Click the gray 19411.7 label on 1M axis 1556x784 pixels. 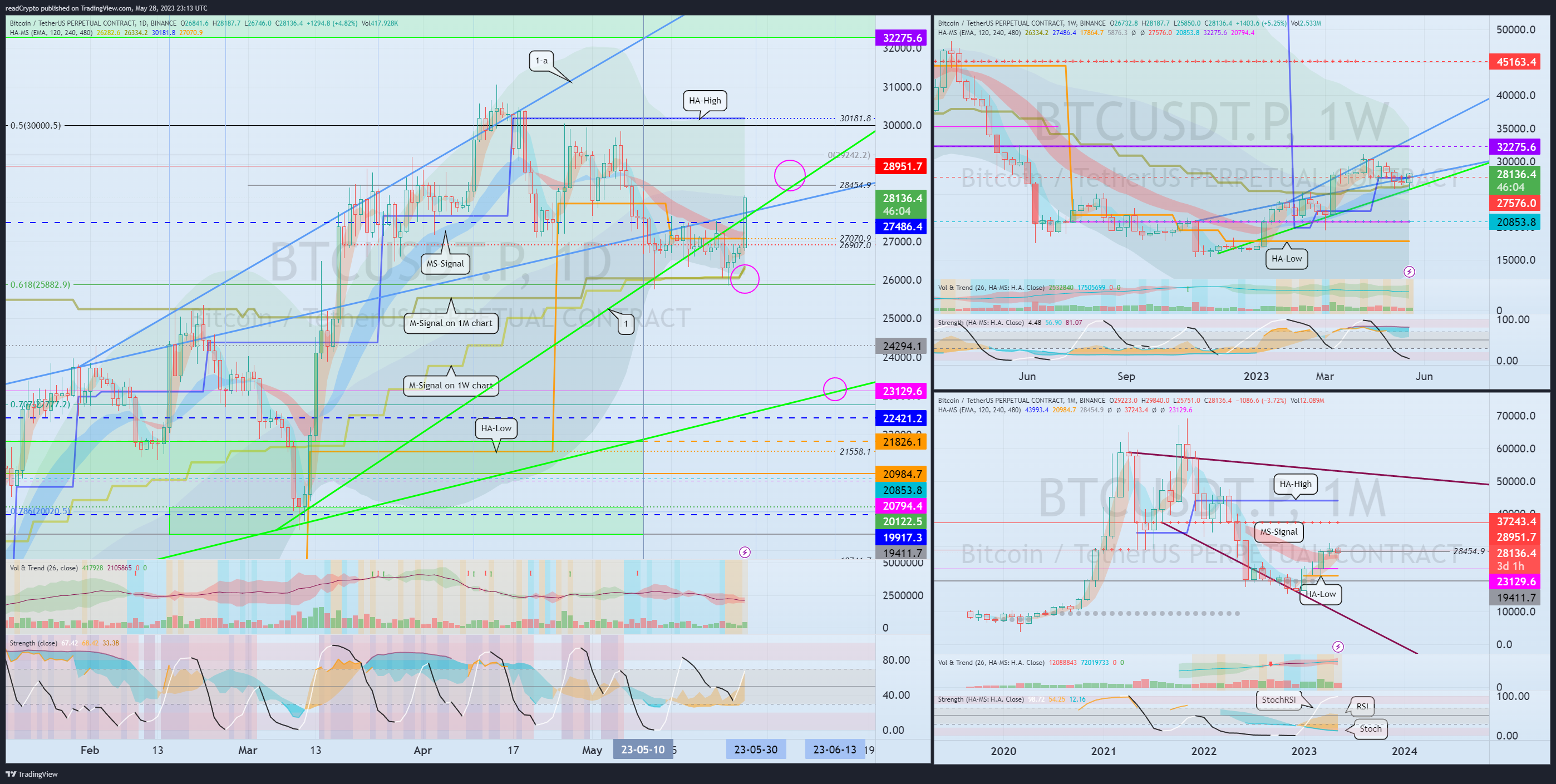click(x=1515, y=598)
